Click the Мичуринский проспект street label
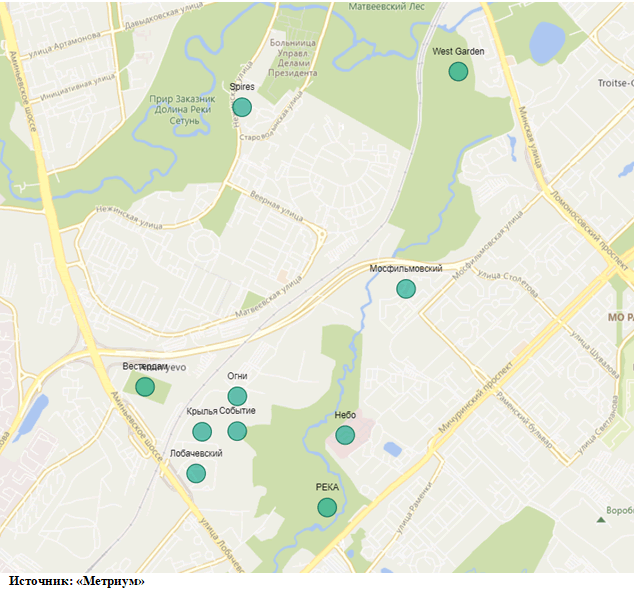This screenshot has width=642, height=593. click(475, 397)
